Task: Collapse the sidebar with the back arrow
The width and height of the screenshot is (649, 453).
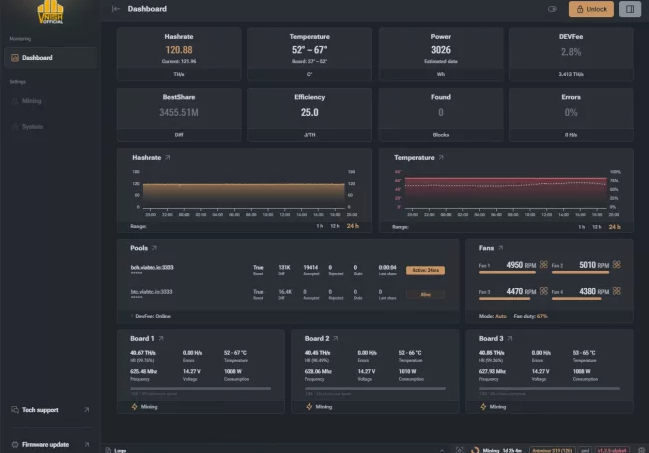Action: [x=116, y=9]
